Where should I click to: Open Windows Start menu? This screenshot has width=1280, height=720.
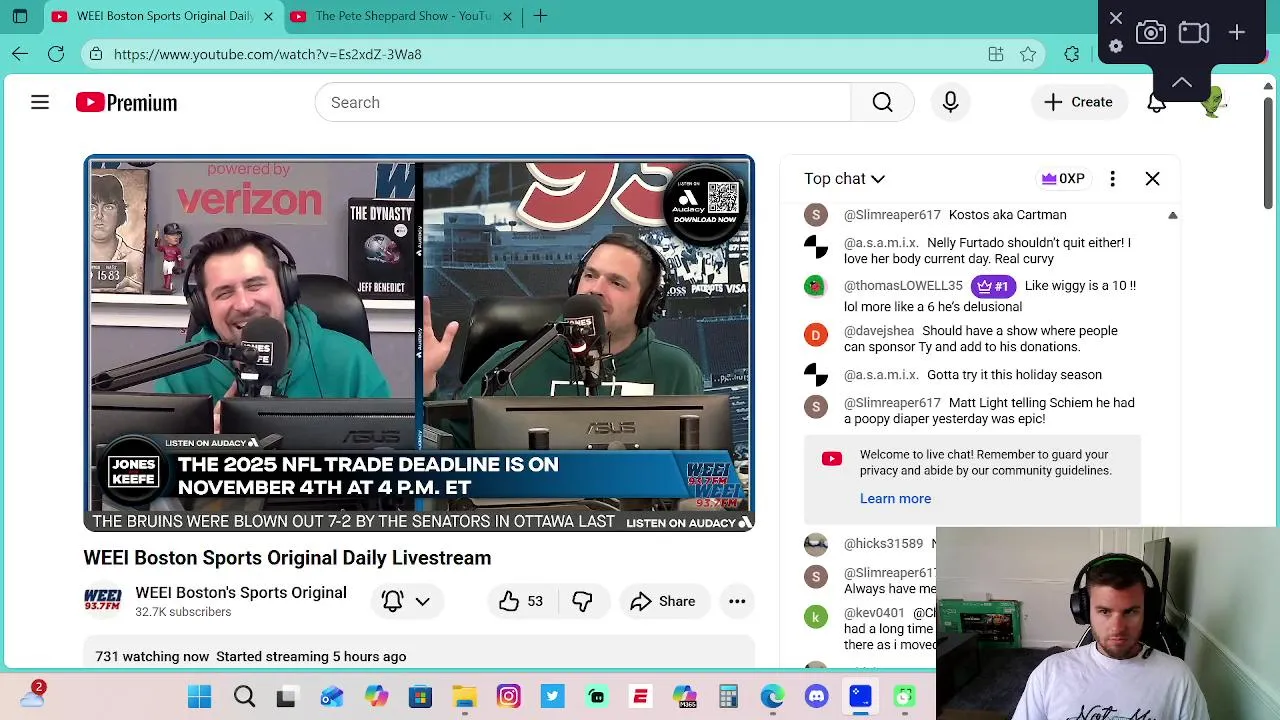click(199, 697)
